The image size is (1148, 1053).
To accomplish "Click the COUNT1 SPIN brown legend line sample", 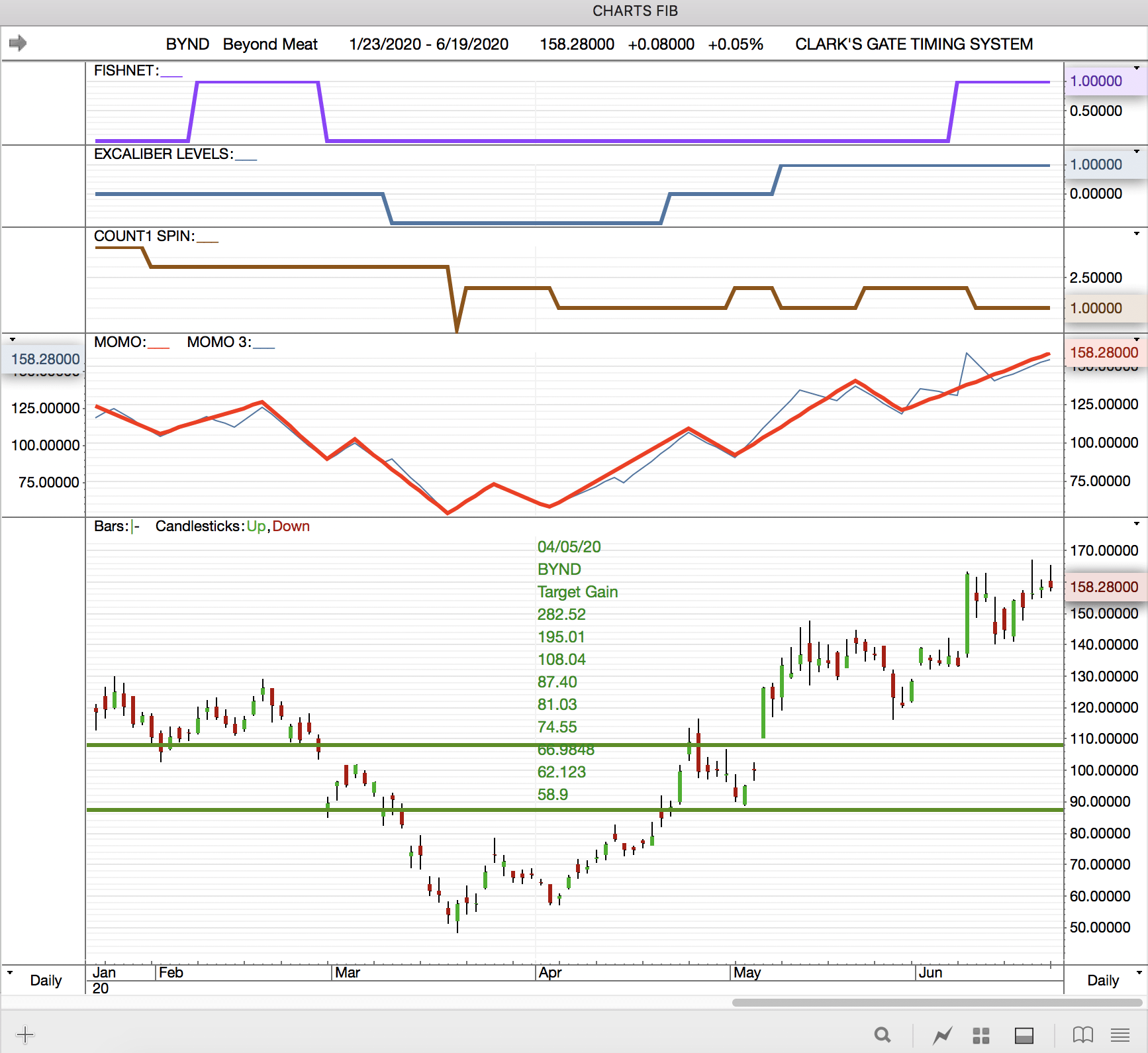I will (x=208, y=242).
